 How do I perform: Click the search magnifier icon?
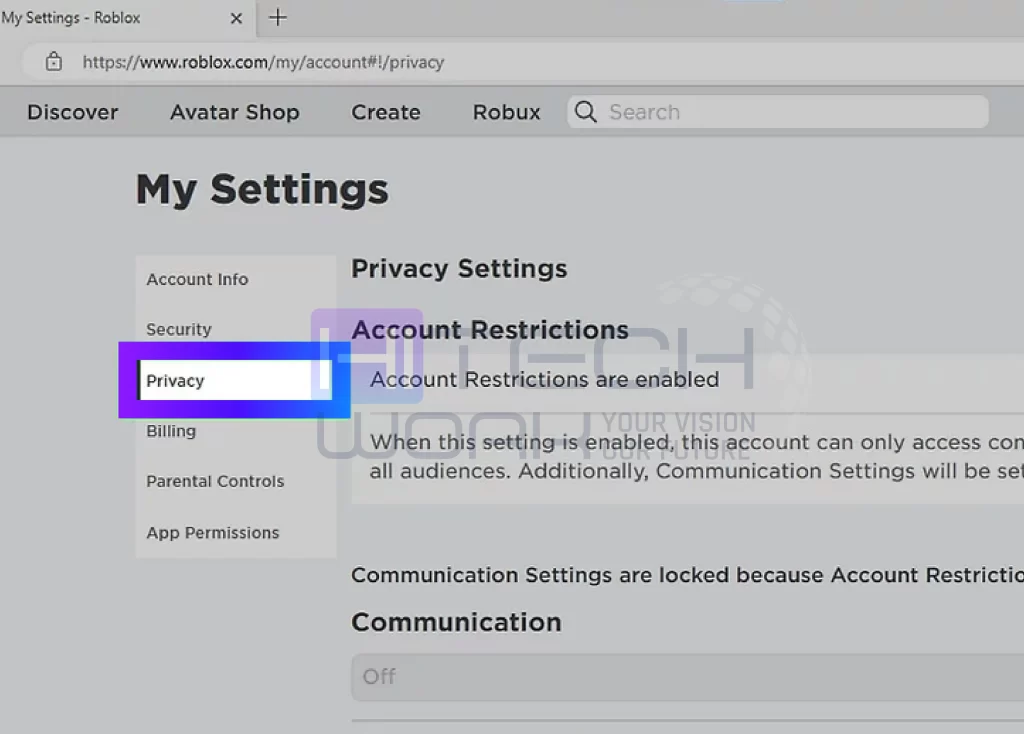click(x=585, y=112)
